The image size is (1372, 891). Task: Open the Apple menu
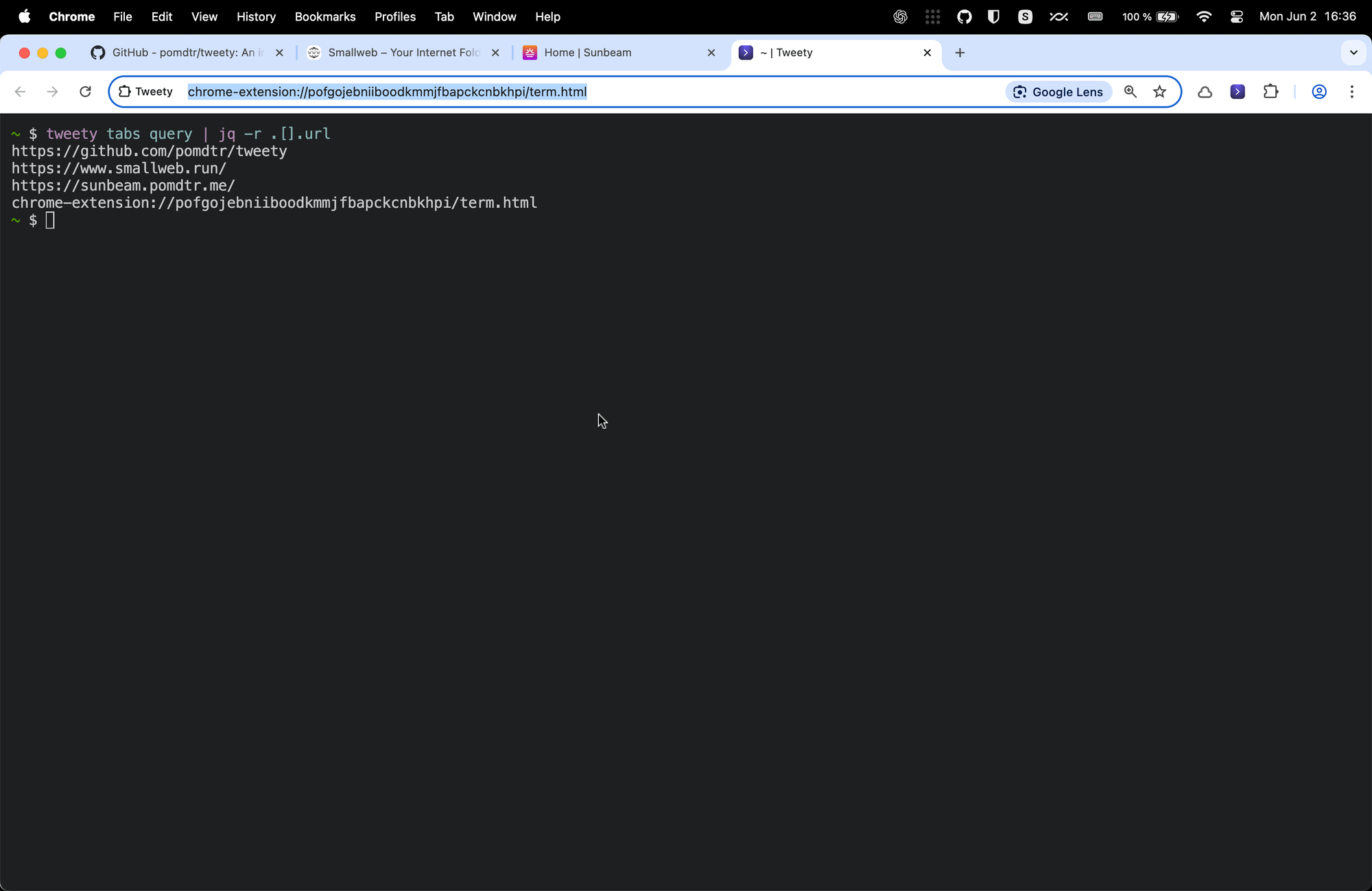tap(24, 16)
